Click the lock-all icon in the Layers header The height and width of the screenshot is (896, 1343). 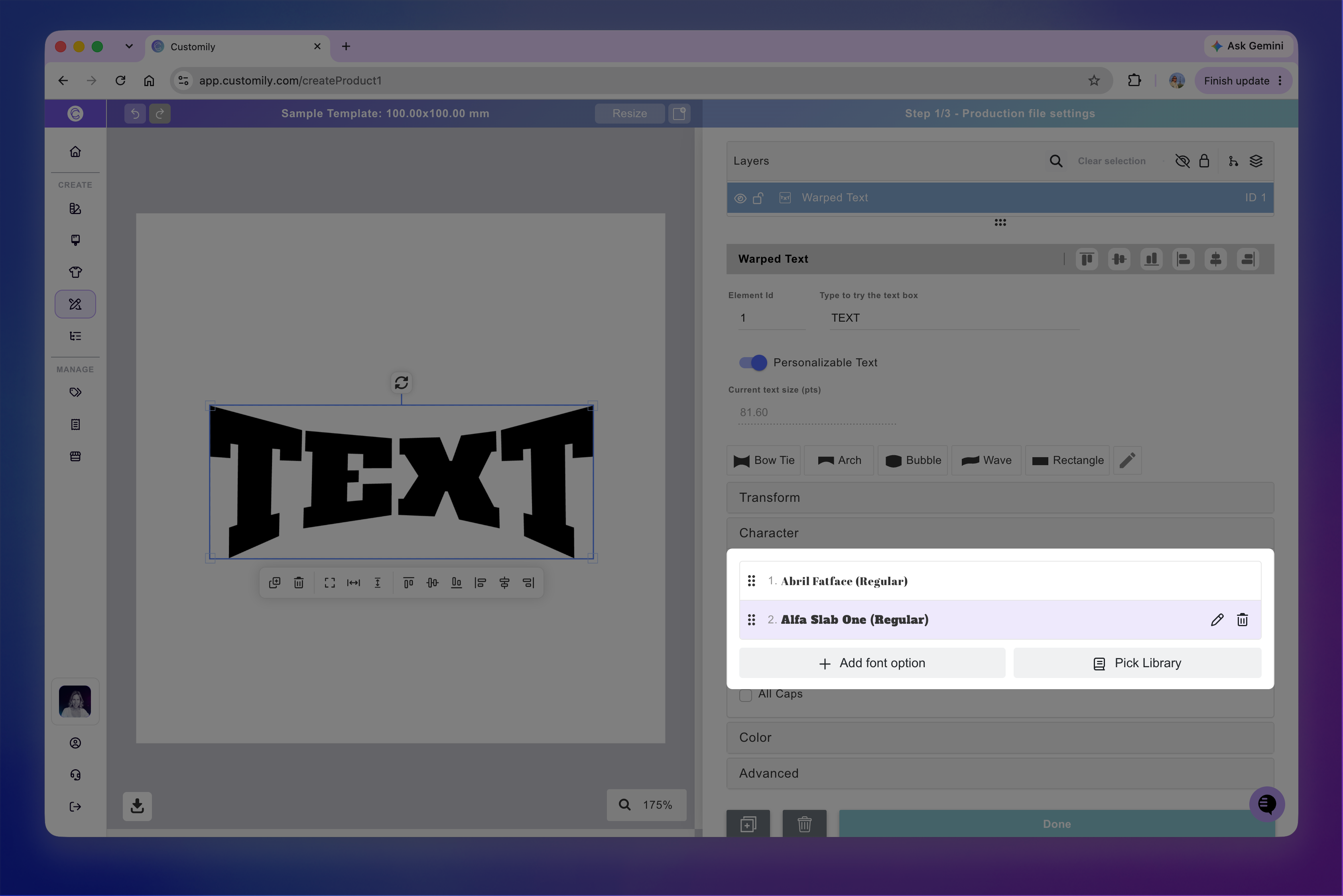pyautogui.click(x=1204, y=161)
